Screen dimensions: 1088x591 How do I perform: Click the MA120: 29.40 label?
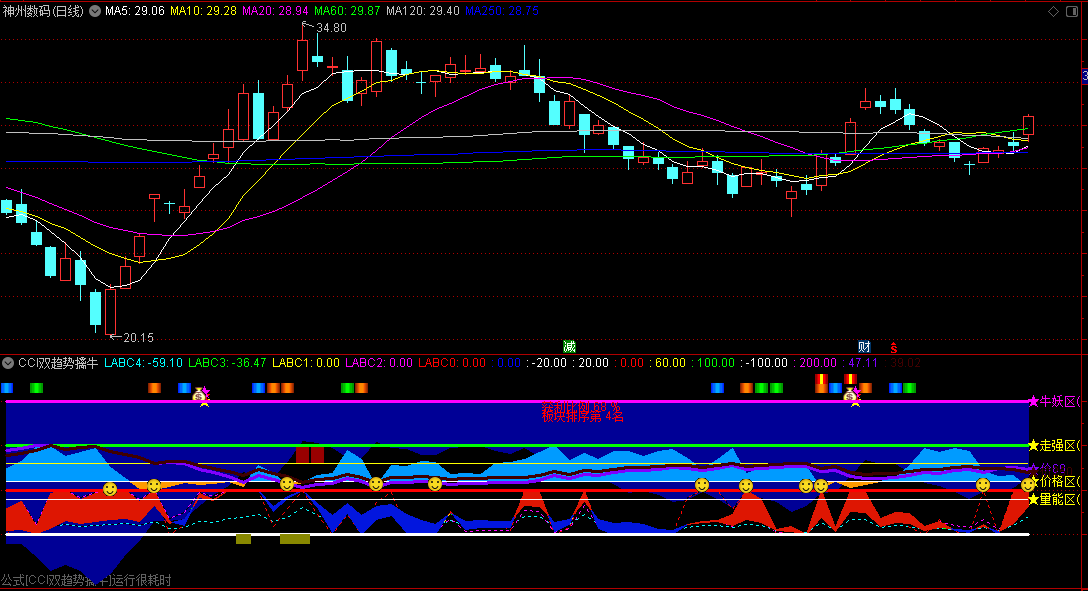tap(423, 11)
